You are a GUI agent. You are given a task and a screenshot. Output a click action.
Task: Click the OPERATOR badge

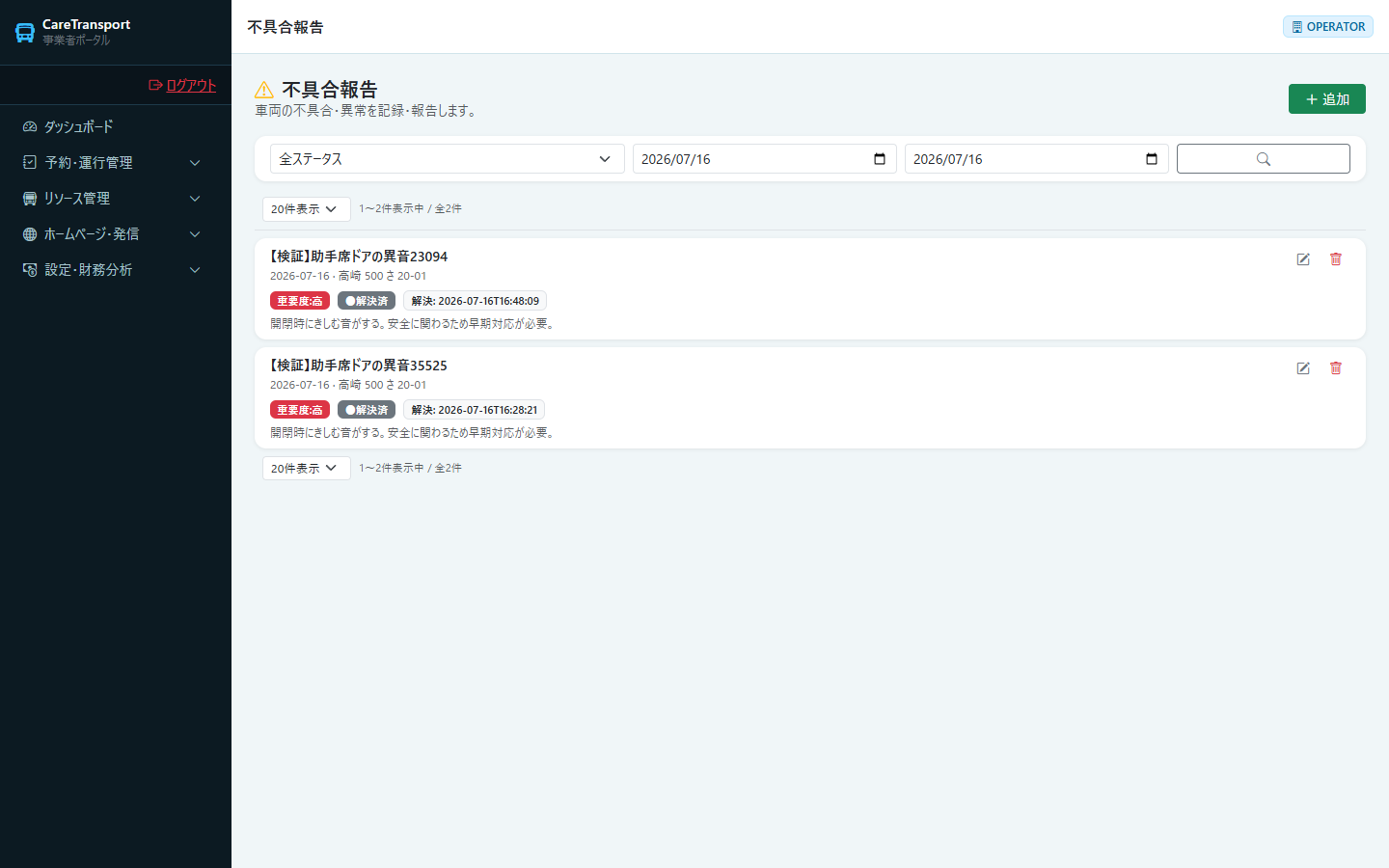[x=1328, y=26]
